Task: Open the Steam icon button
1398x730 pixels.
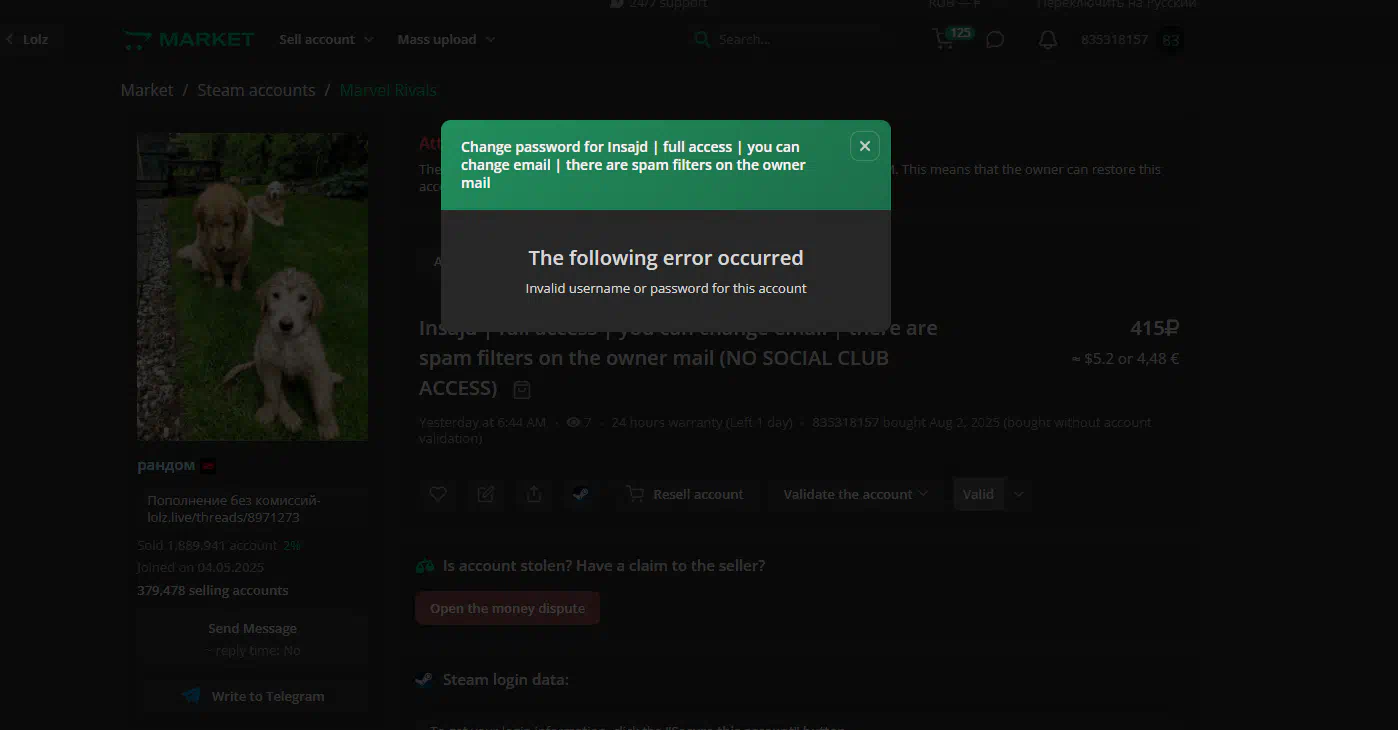Action: pos(581,494)
